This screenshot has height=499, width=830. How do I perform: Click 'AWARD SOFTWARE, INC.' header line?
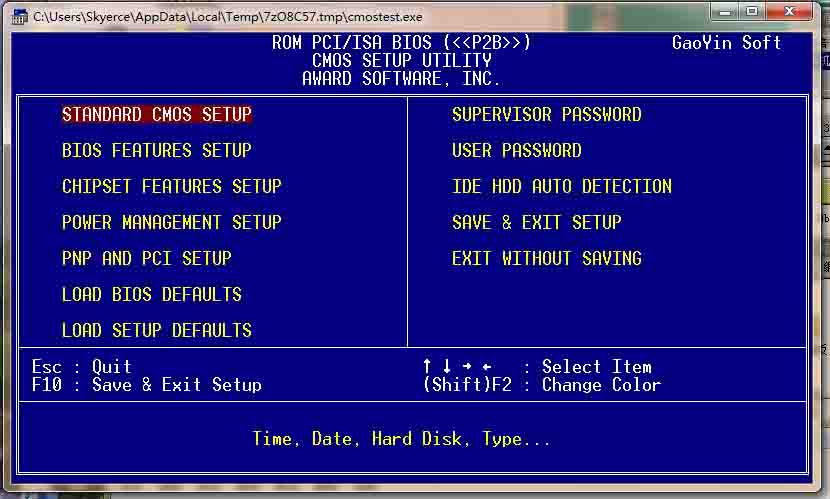coord(401,78)
